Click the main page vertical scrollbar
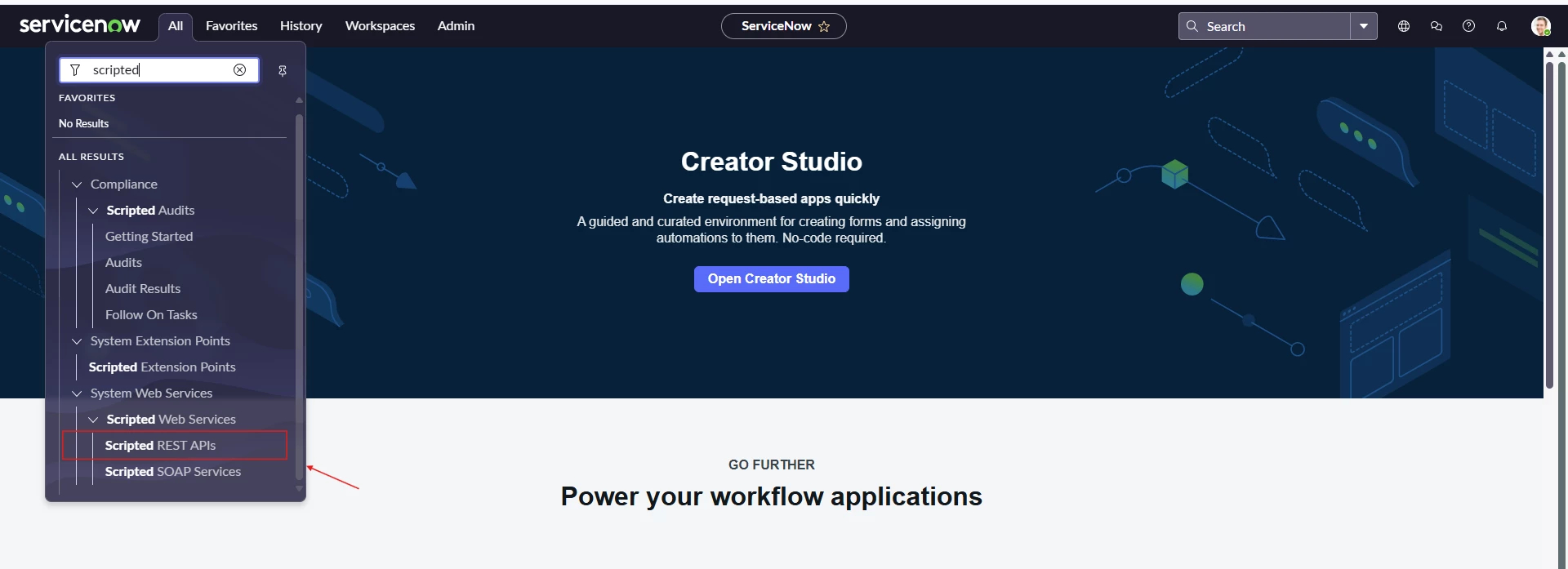The width and height of the screenshot is (1568, 569). pyautogui.click(x=1549, y=225)
